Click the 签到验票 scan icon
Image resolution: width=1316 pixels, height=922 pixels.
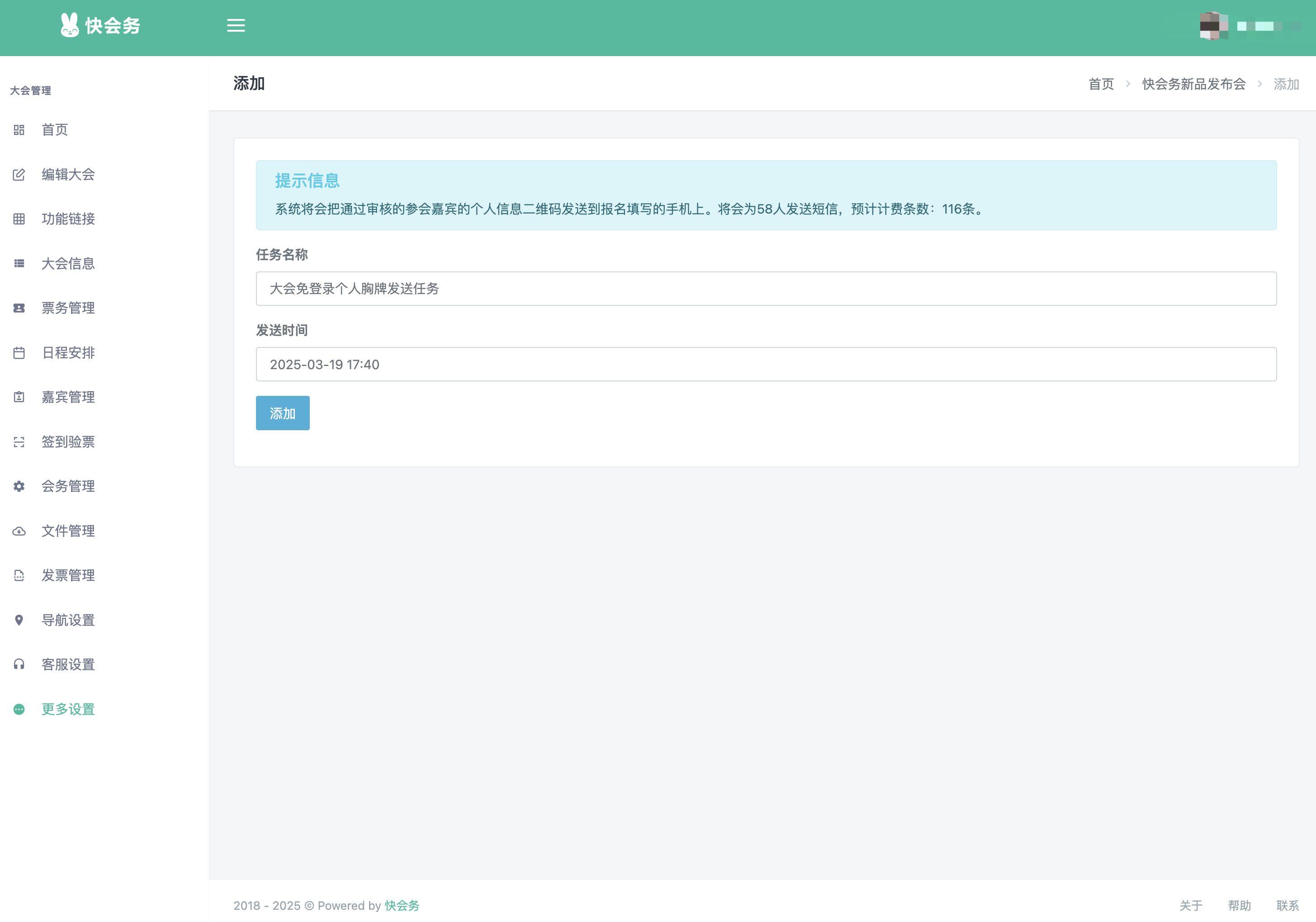pos(19,442)
